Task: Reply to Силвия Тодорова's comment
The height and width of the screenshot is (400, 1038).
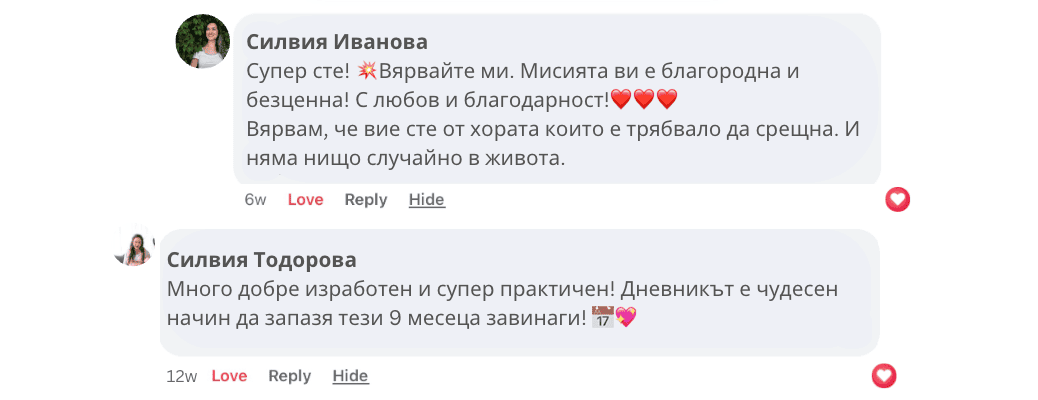Action: tap(289, 376)
